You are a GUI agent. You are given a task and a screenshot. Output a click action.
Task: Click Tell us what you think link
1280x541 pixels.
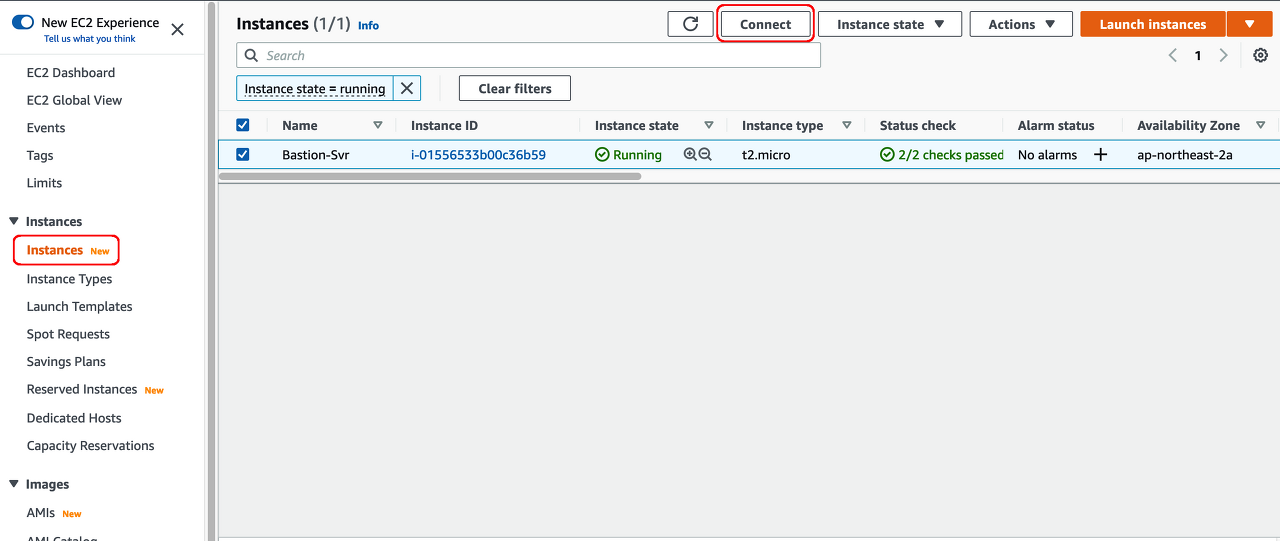point(90,39)
